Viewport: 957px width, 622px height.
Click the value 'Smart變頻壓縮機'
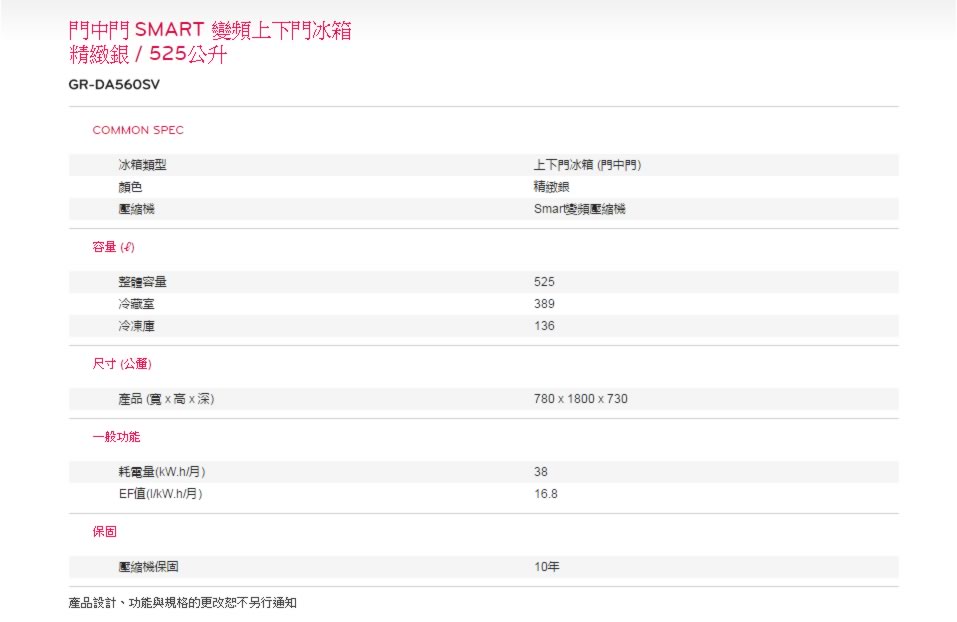point(579,209)
